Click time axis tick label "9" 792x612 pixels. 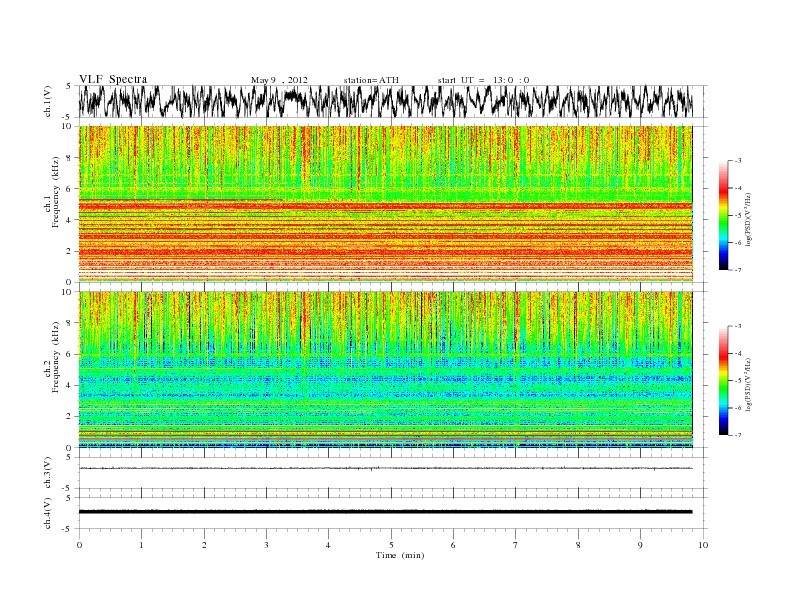(640, 545)
